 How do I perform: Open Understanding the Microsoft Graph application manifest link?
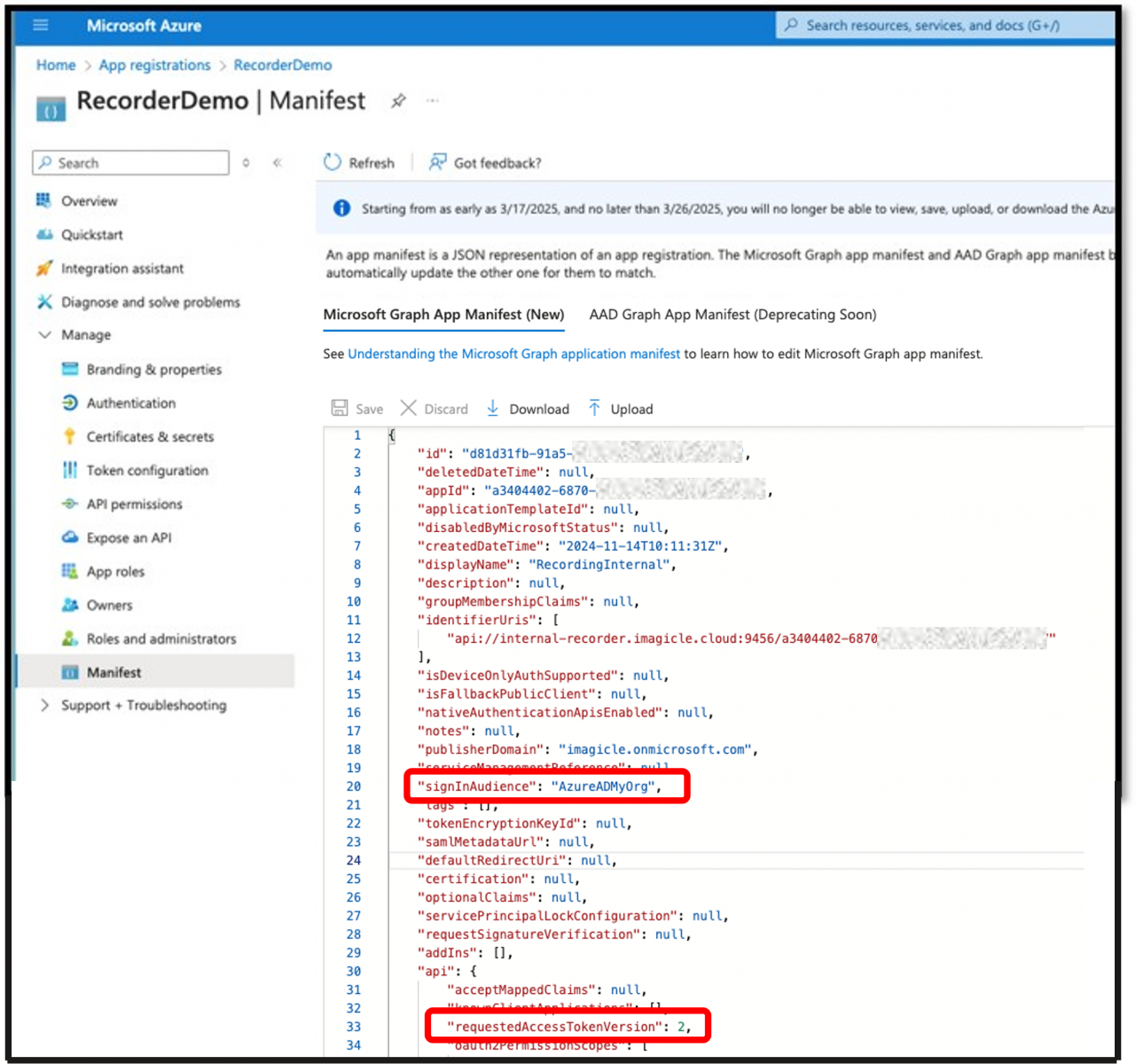513,354
